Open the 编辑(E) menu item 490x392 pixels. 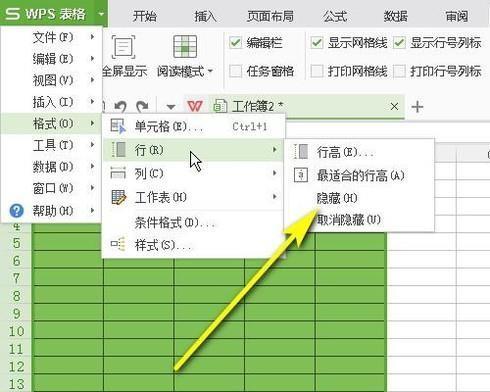coord(52,59)
